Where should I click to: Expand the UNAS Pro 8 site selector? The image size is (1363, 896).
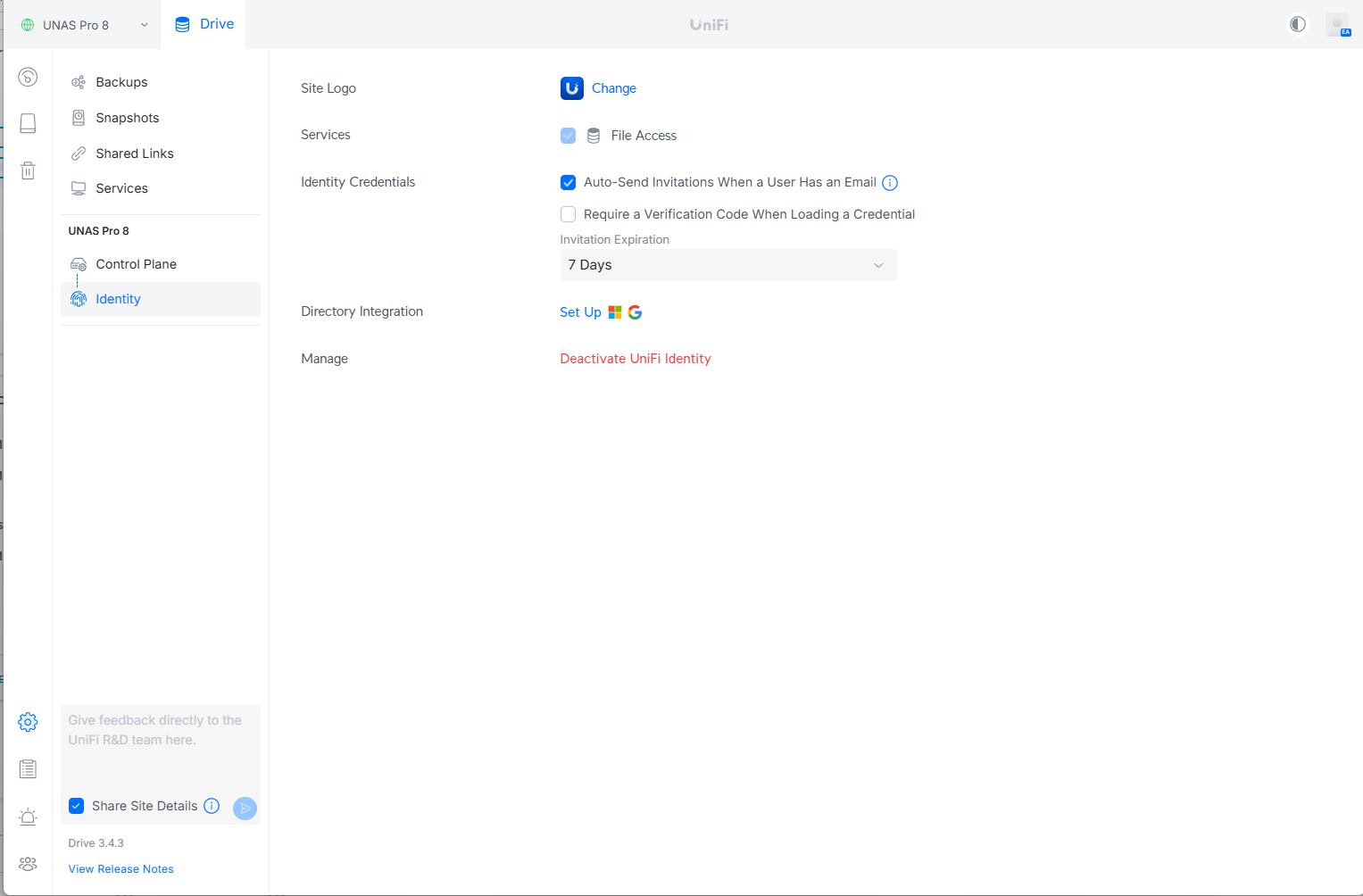(84, 25)
